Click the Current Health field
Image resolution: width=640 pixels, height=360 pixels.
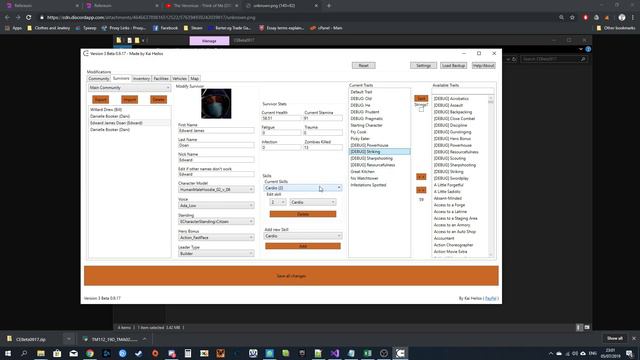[281, 118]
